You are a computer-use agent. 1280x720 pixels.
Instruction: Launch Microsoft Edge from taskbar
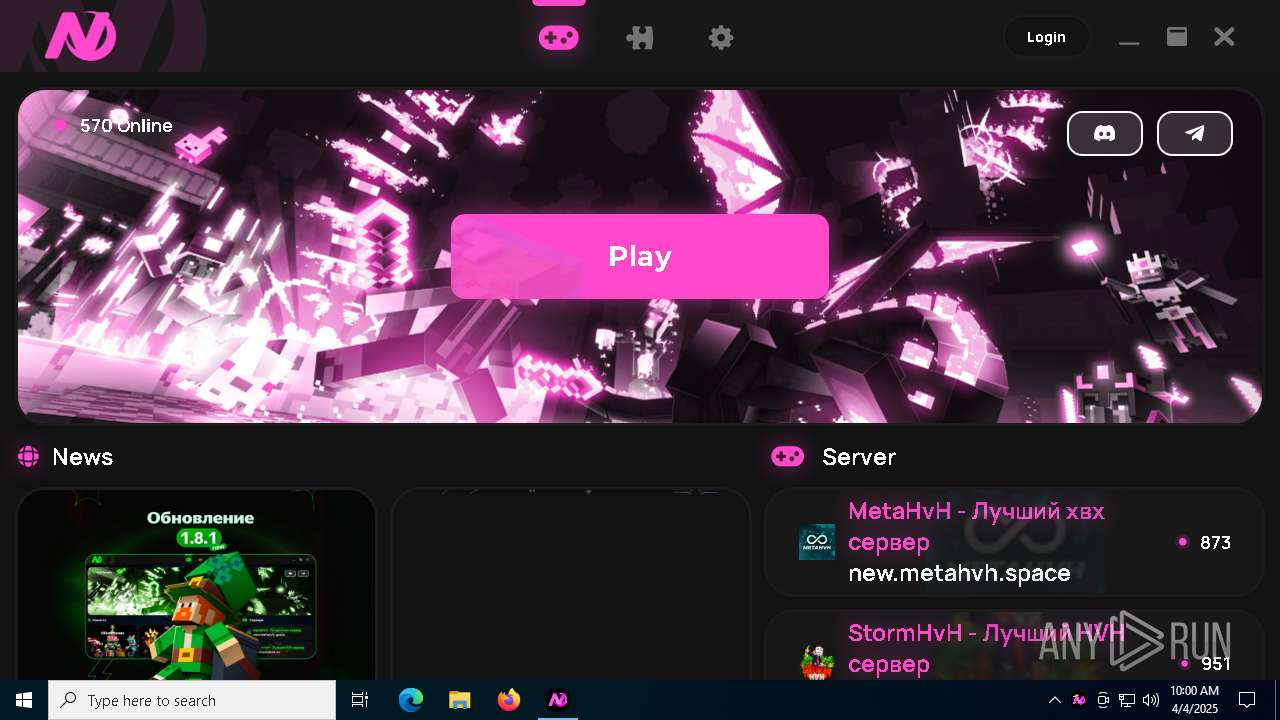[x=411, y=700]
